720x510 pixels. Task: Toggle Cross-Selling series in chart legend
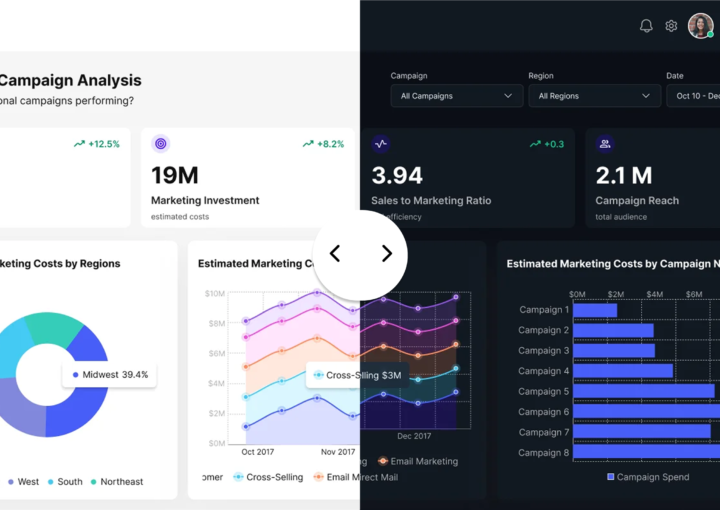click(268, 478)
